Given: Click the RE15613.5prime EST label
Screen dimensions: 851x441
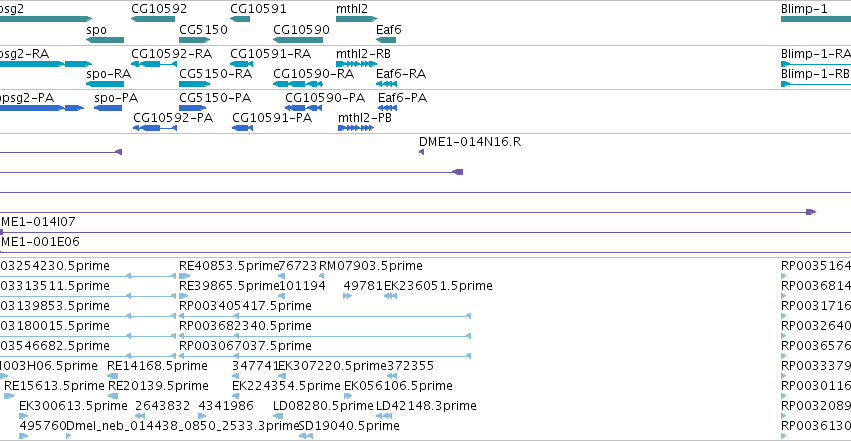Looking at the screenshot, I should pyautogui.click(x=54, y=386).
